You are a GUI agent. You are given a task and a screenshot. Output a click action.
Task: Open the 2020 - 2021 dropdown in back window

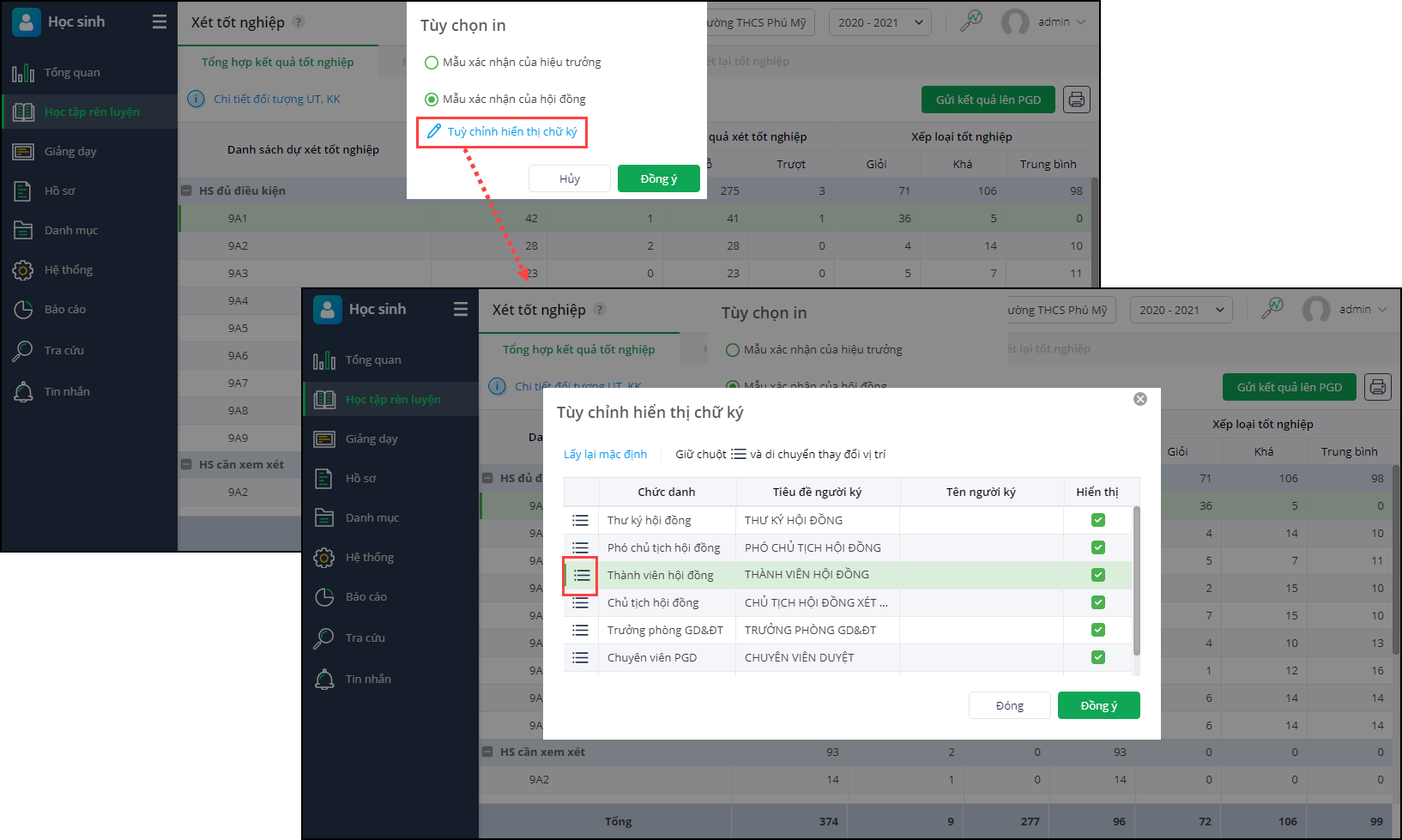(880, 22)
